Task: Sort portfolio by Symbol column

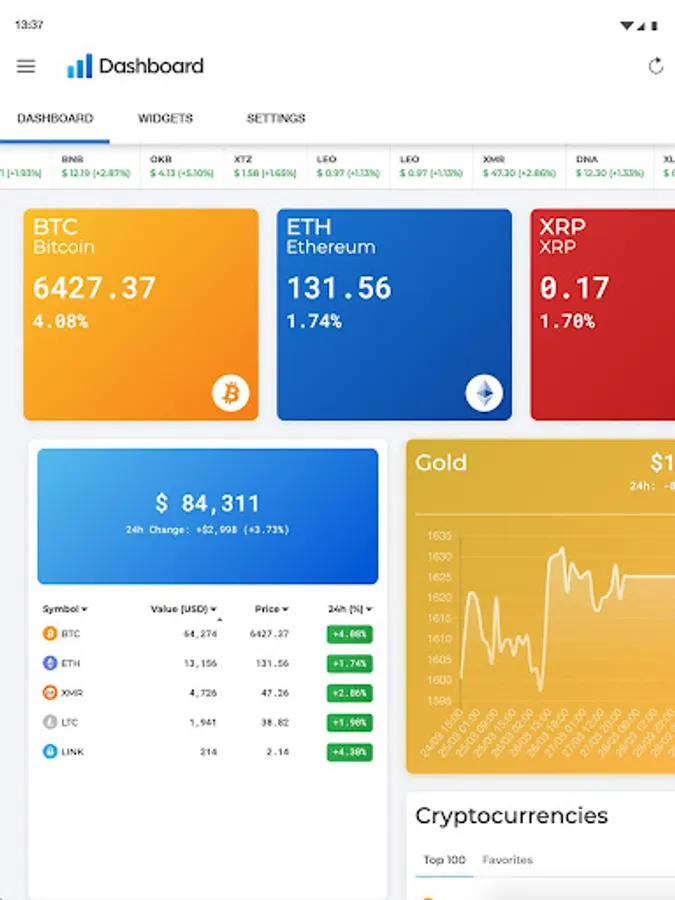Action: [x=65, y=609]
